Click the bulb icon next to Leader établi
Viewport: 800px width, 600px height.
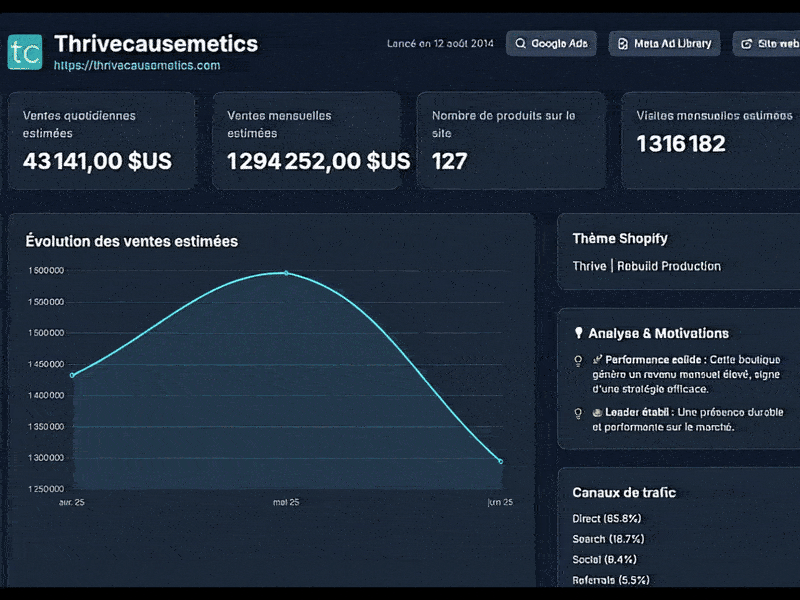coord(577,412)
